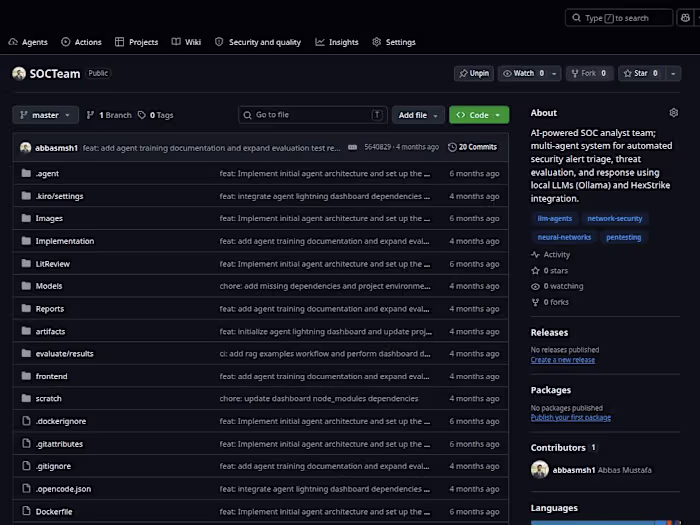Open the Agents tab
The height and width of the screenshot is (525, 700).
point(28,42)
